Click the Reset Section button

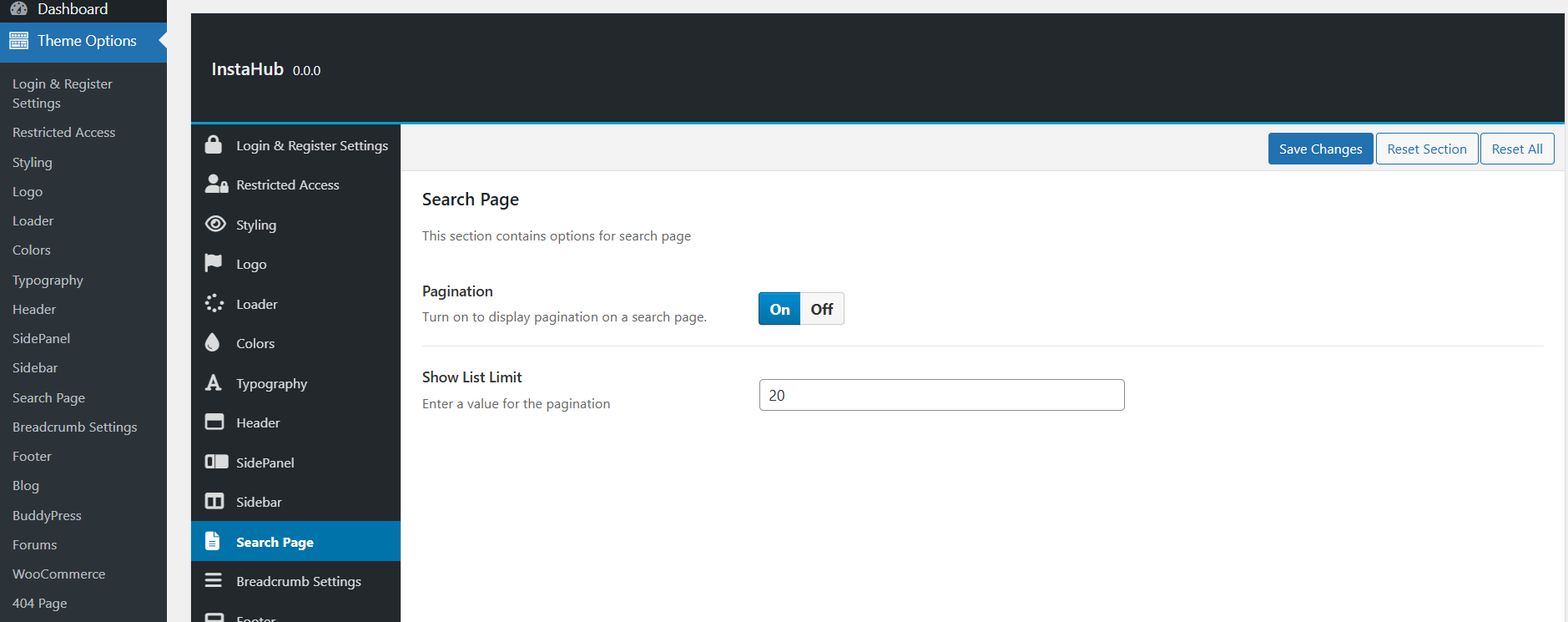point(1426,149)
